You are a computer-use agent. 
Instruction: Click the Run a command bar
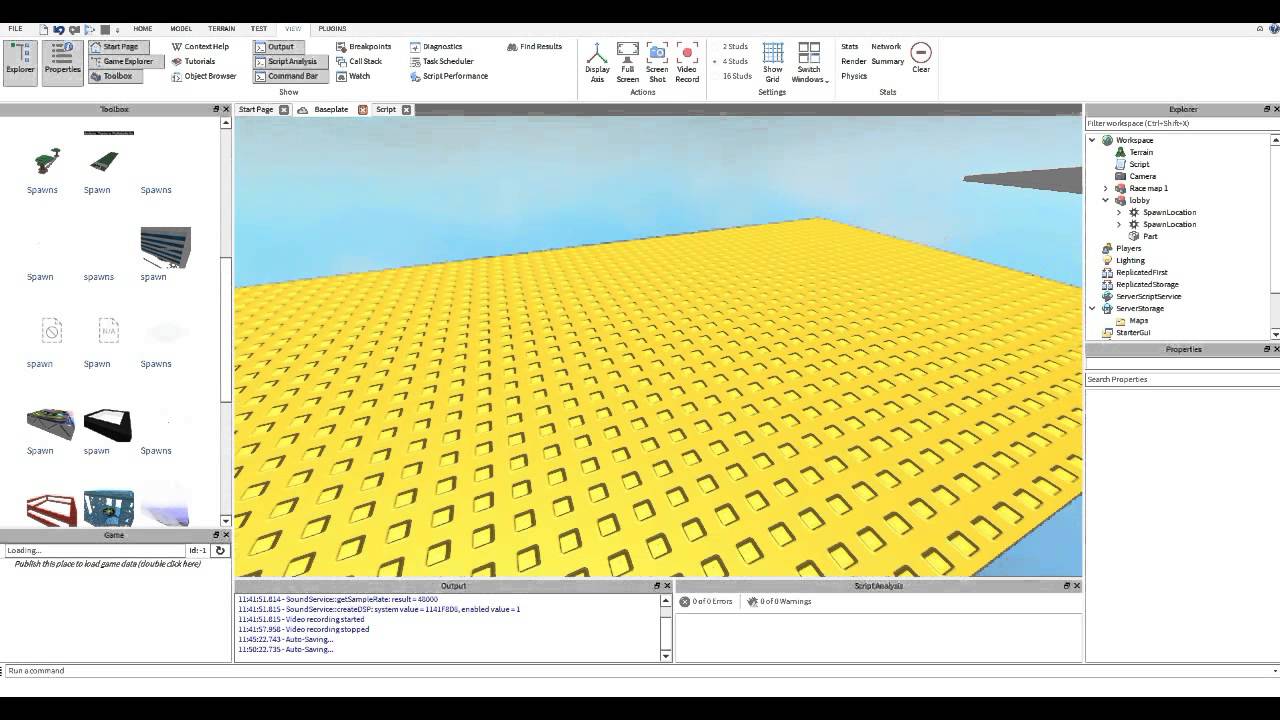point(640,670)
